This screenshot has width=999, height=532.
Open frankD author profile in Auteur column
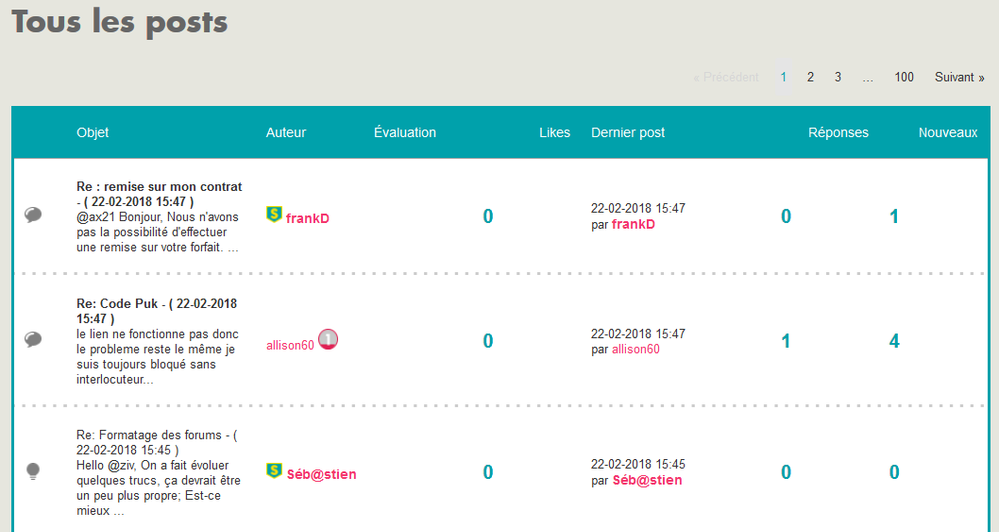308,217
